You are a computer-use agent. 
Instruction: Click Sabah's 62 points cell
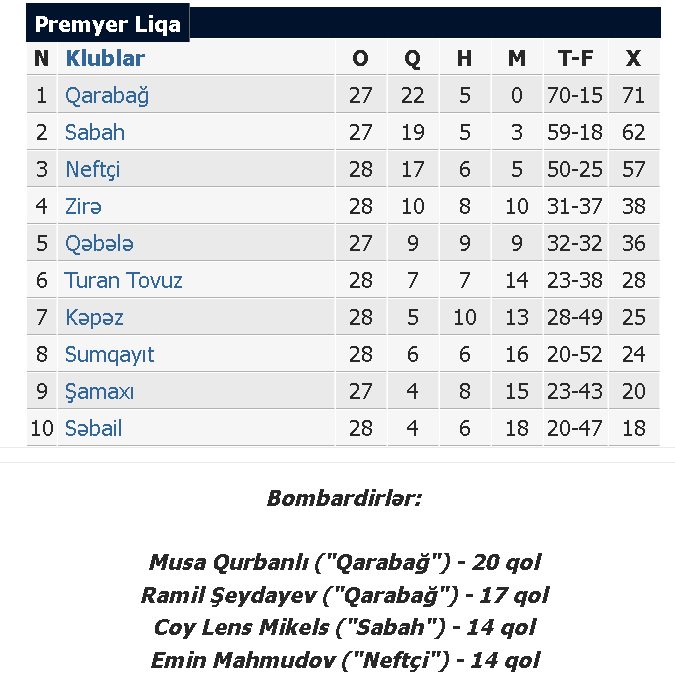pyautogui.click(x=634, y=132)
